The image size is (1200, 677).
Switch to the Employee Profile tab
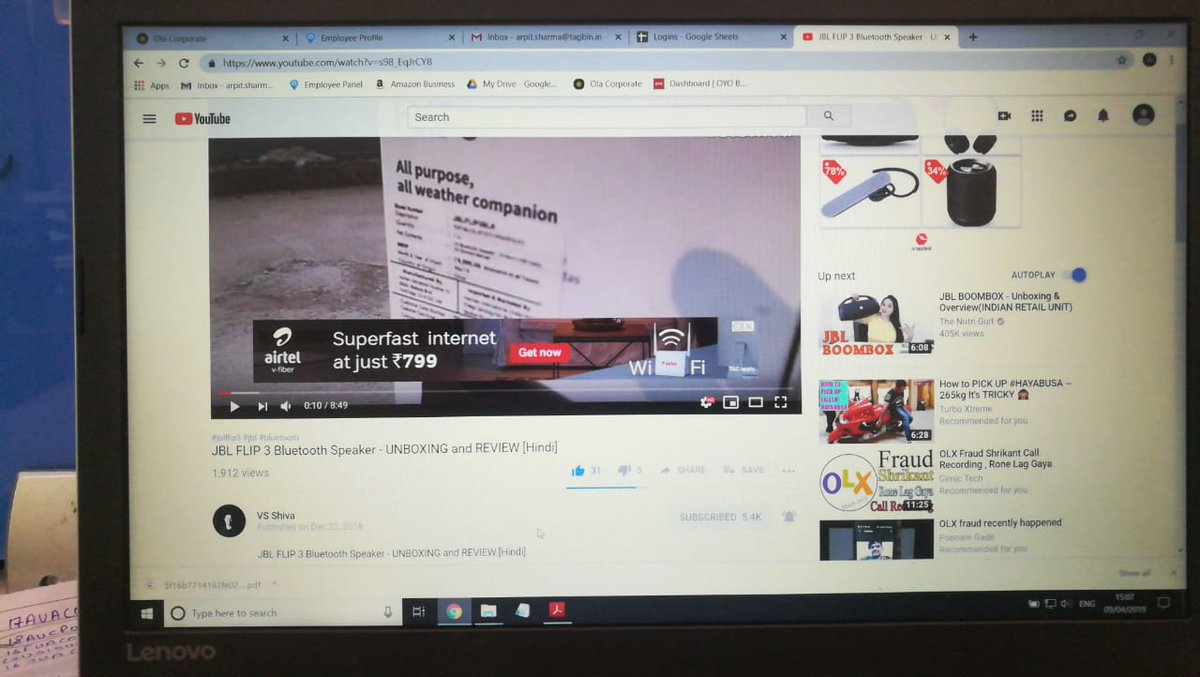pyautogui.click(x=380, y=38)
